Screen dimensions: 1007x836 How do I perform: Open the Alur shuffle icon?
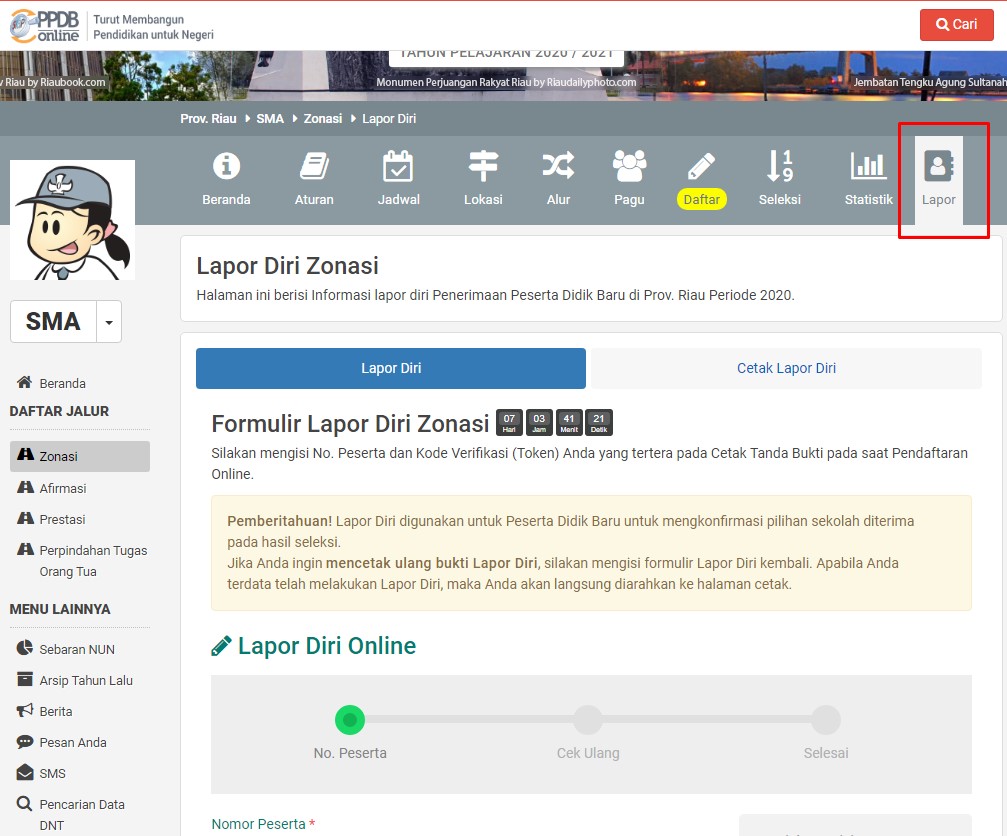pyautogui.click(x=558, y=165)
